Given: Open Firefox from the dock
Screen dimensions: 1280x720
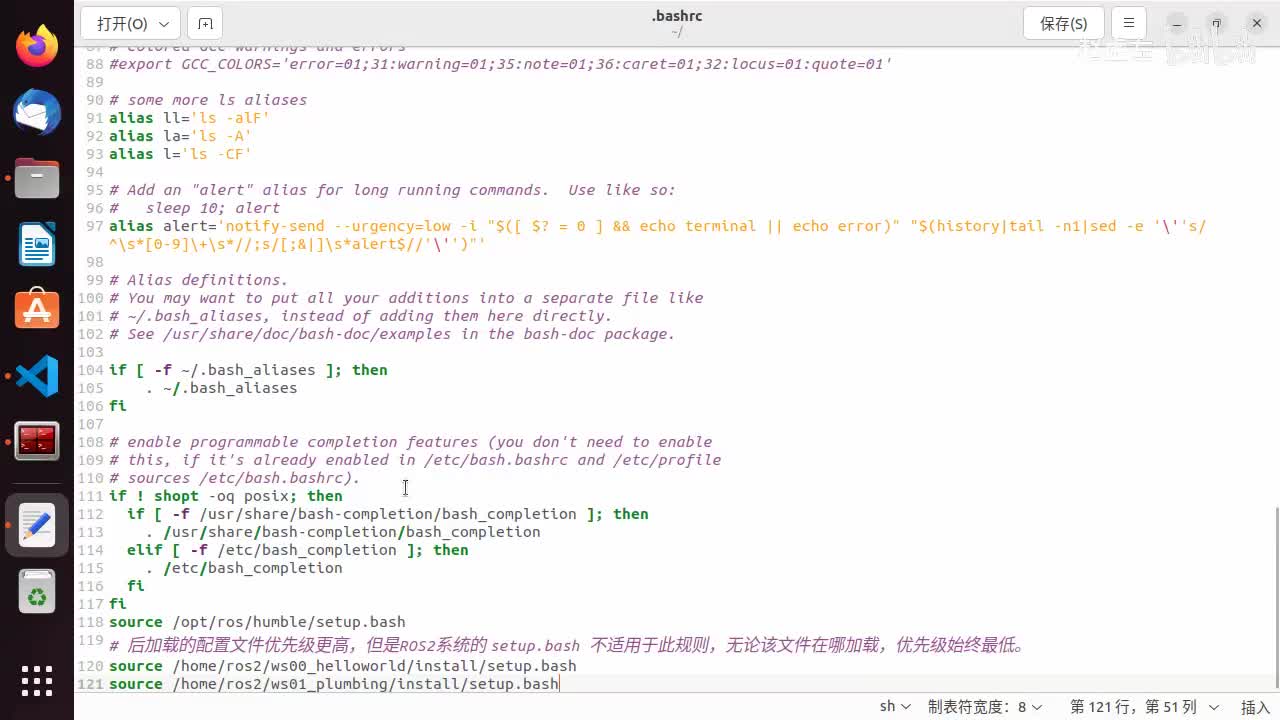Looking at the screenshot, I should click(37, 46).
